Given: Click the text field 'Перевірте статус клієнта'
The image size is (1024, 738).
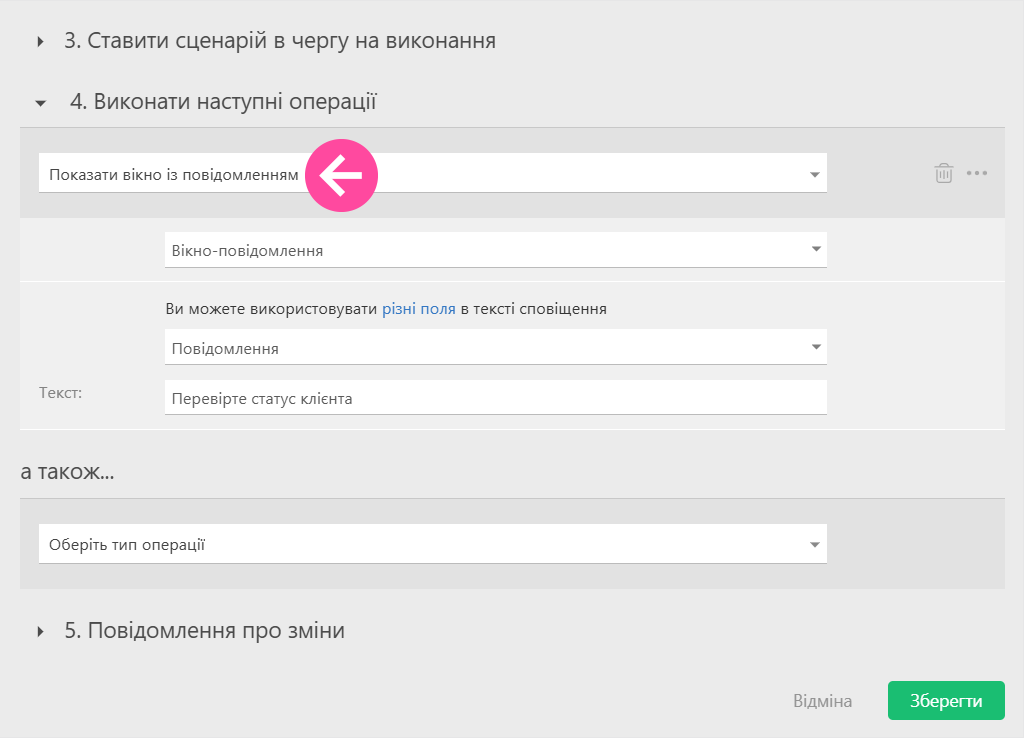Looking at the screenshot, I should pos(495,398).
